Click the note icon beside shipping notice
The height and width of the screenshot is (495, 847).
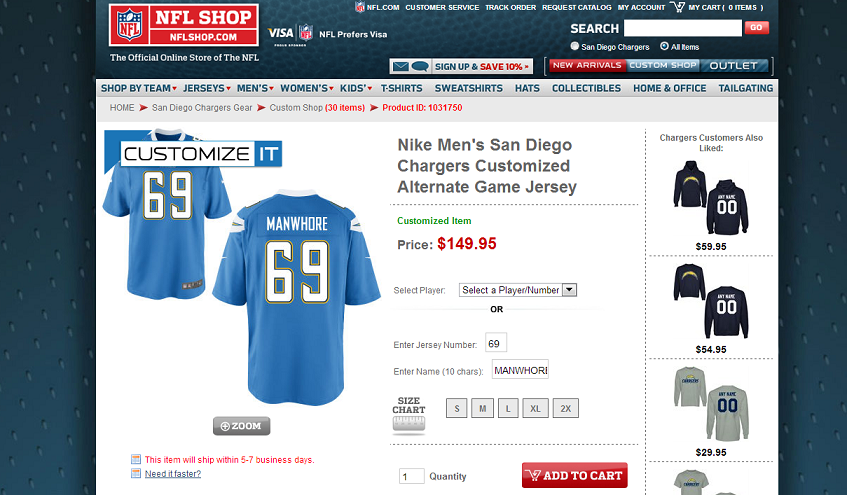pyautogui.click(x=136, y=459)
